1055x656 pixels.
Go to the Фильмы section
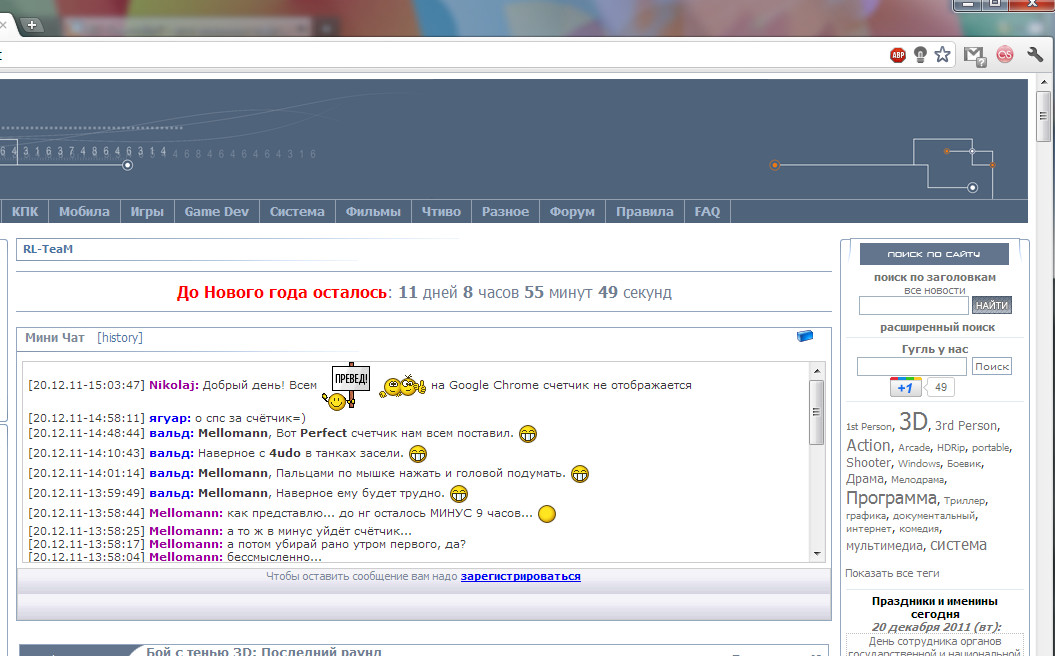pyautogui.click(x=373, y=211)
